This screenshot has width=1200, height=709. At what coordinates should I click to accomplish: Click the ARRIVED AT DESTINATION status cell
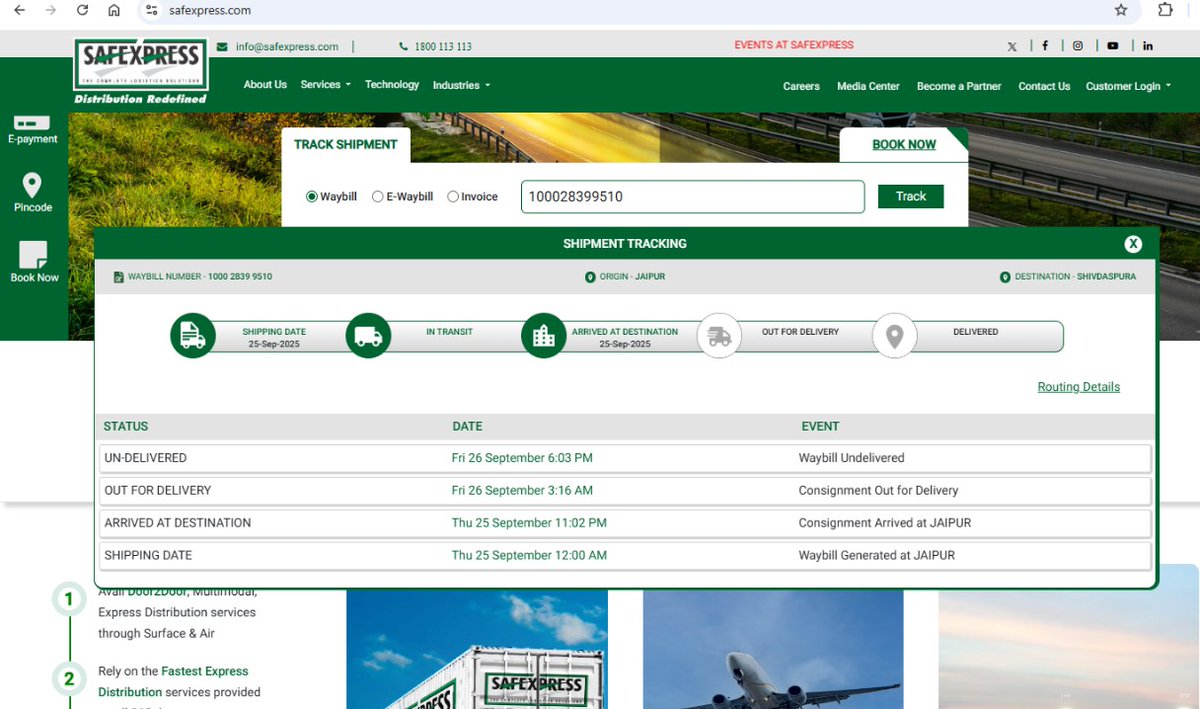(178, 523)
